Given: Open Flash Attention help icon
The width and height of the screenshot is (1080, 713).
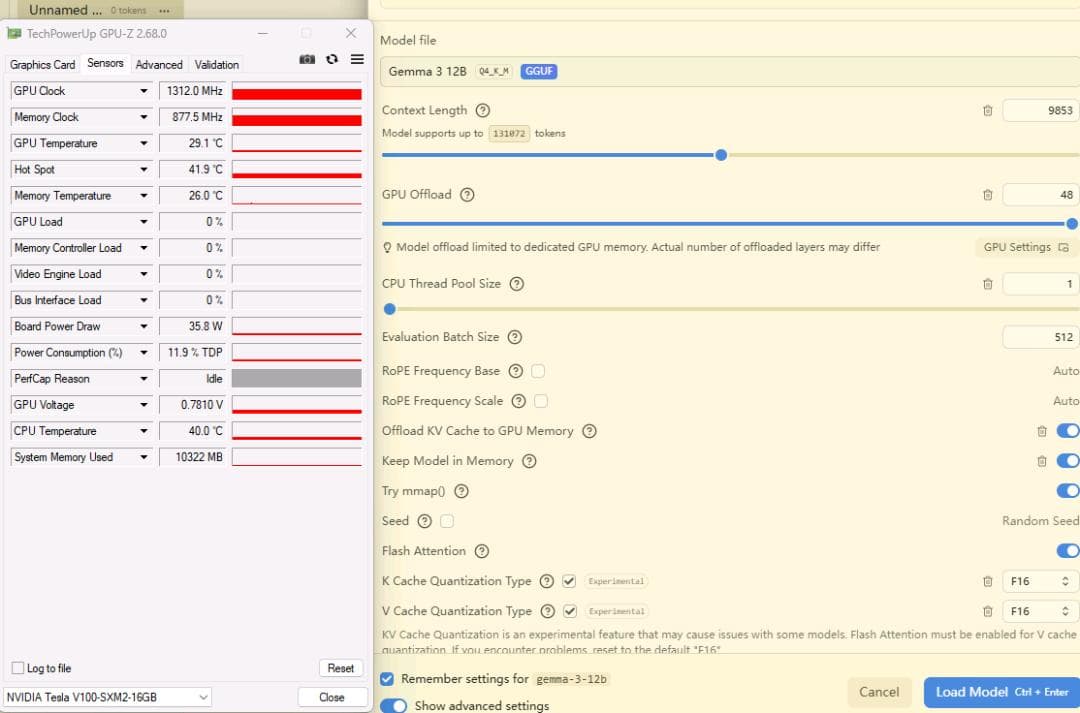Looking at the screenshot, I should click(482, 551).
